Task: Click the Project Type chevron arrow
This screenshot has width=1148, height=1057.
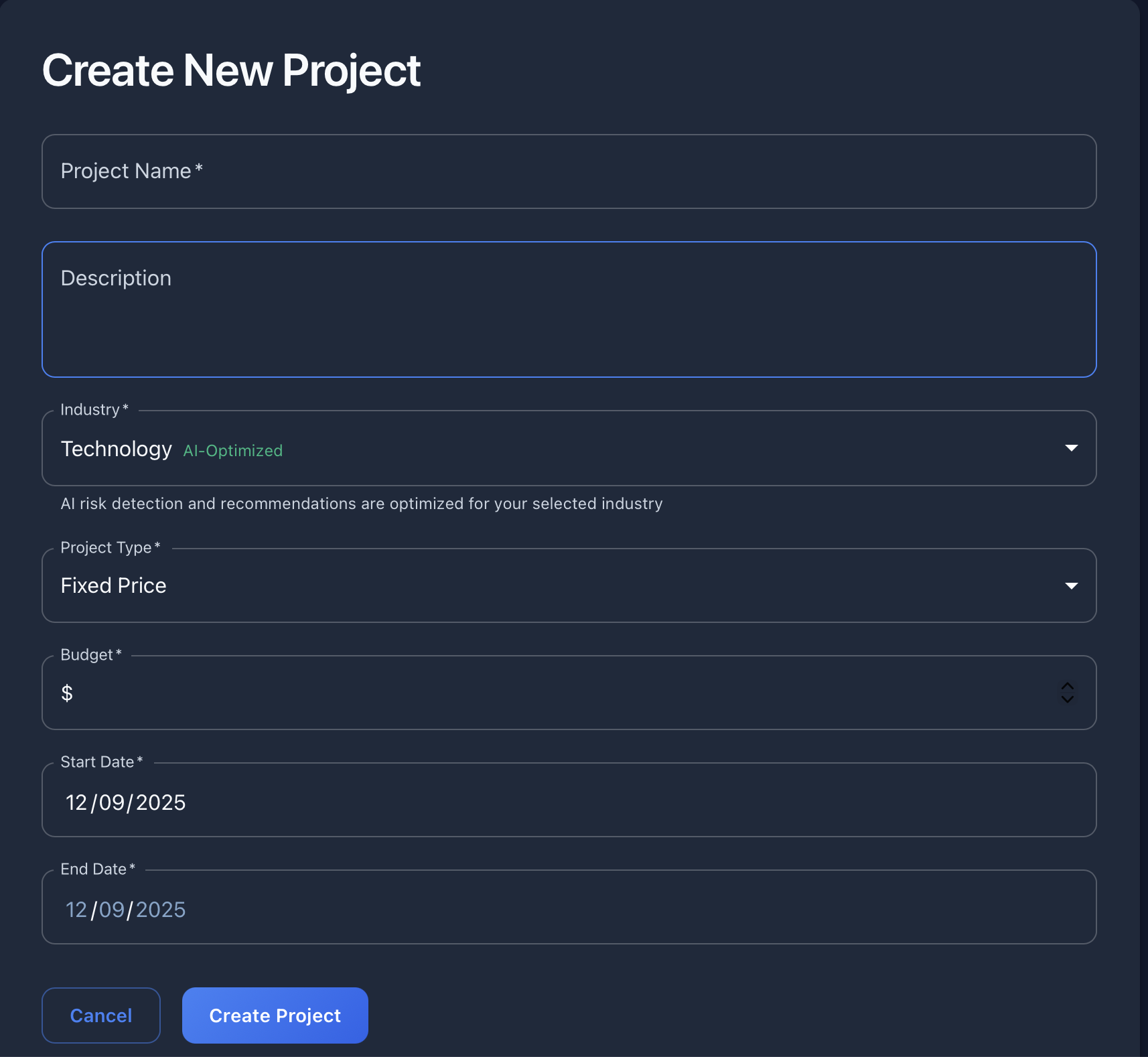Action: coord(1071,585)
